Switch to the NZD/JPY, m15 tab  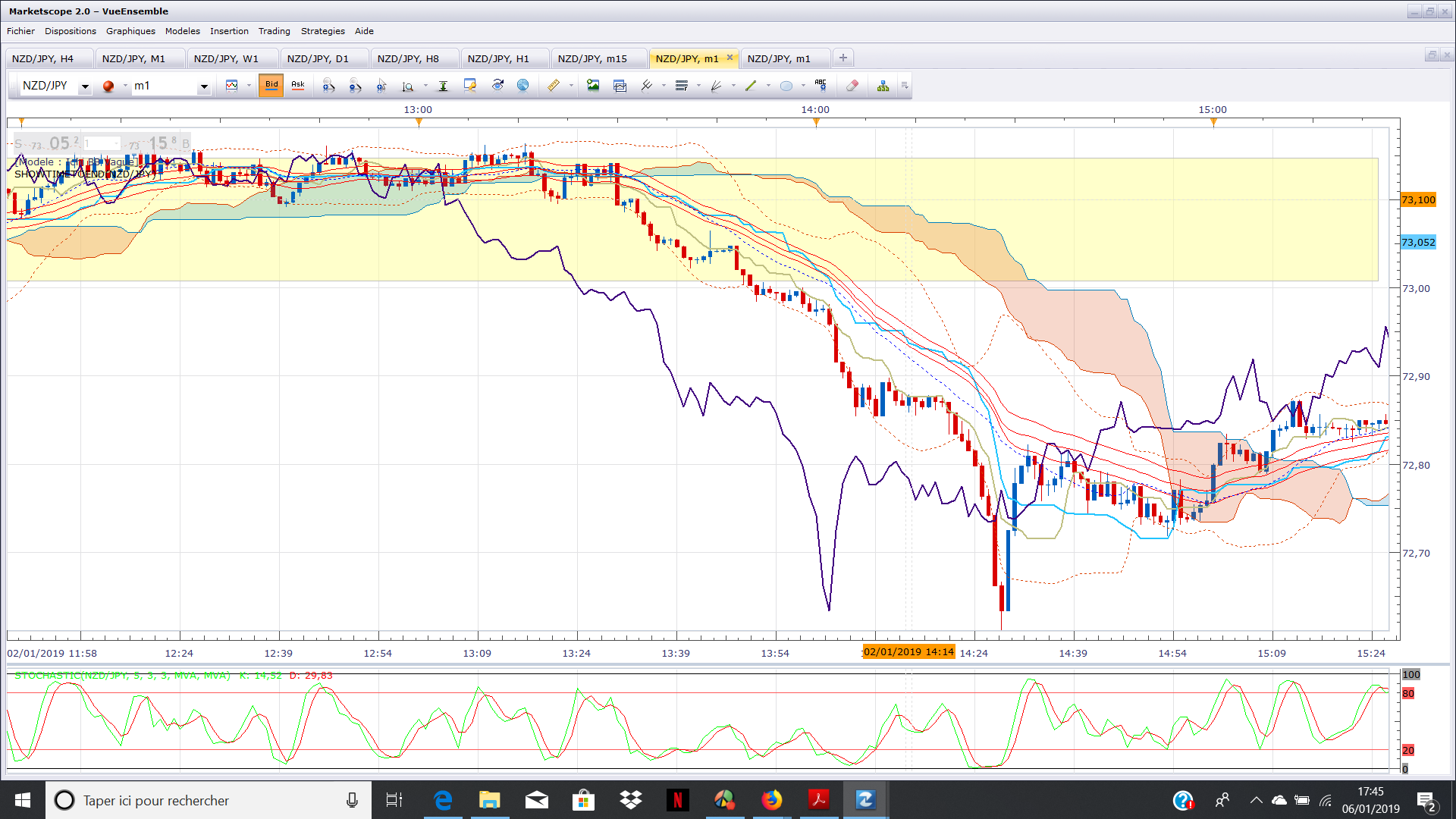[599, 58]
